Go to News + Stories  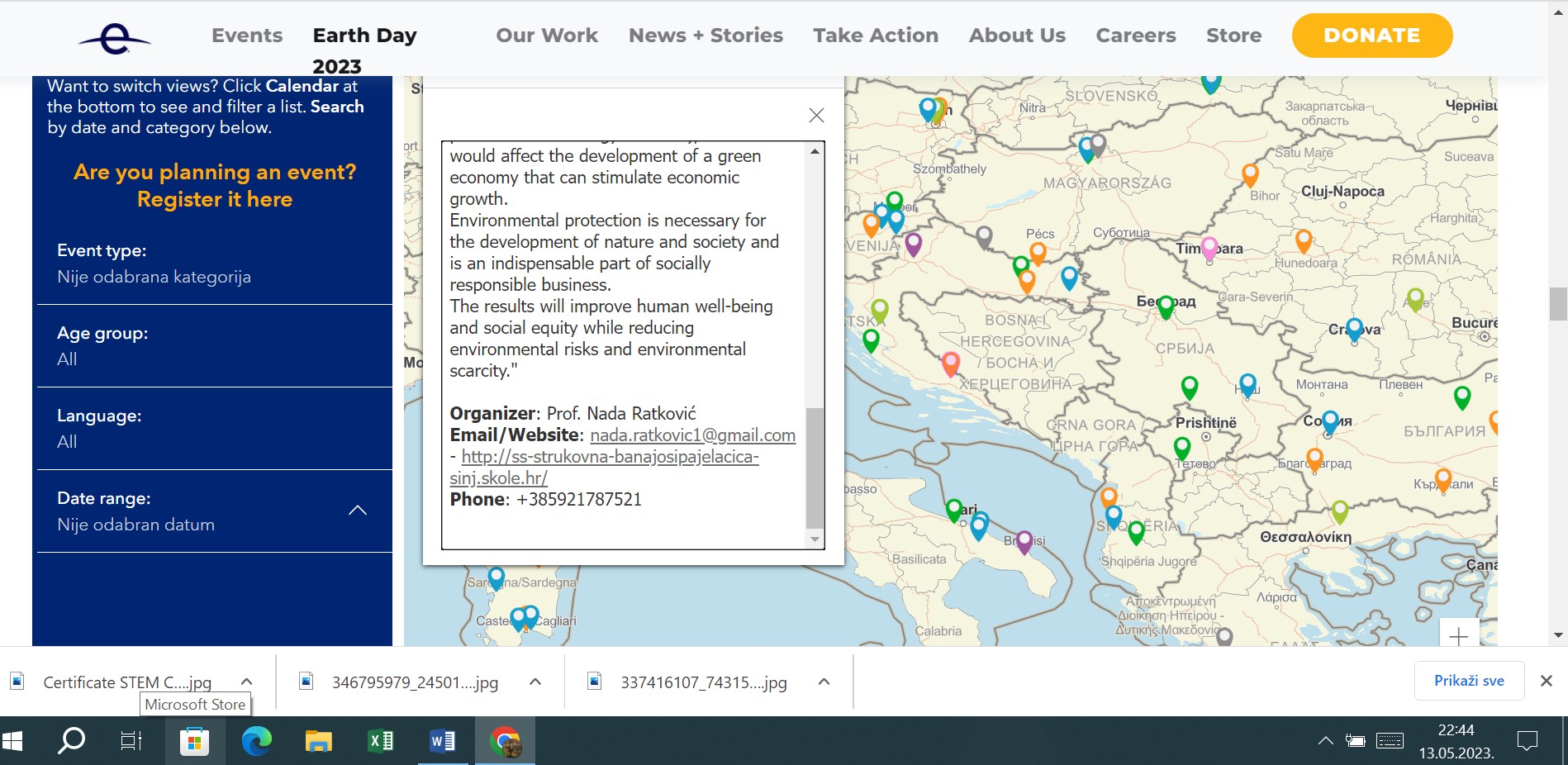coord(706,36)
